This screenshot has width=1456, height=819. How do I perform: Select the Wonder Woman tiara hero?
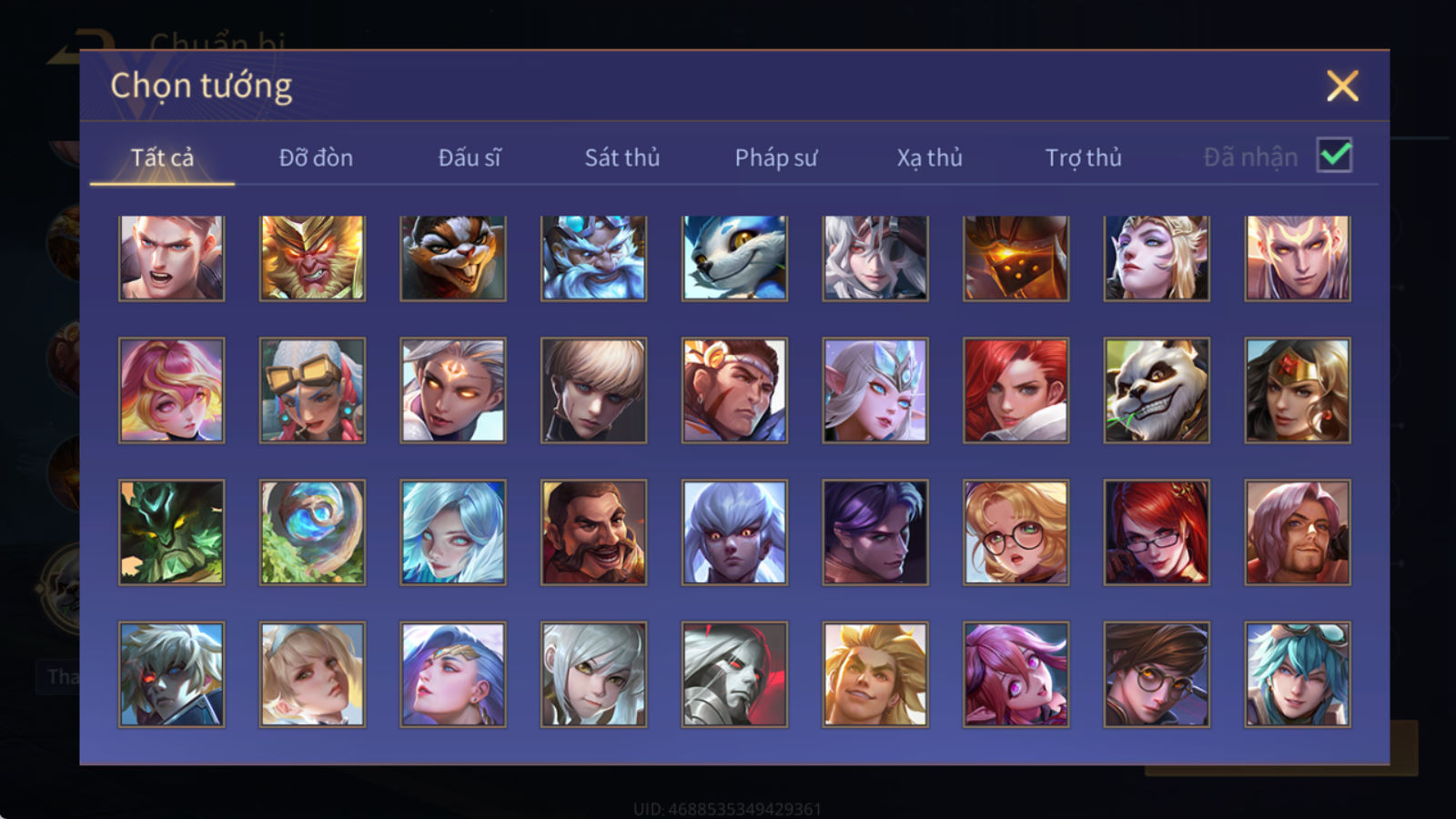[x=1298, y=390]
